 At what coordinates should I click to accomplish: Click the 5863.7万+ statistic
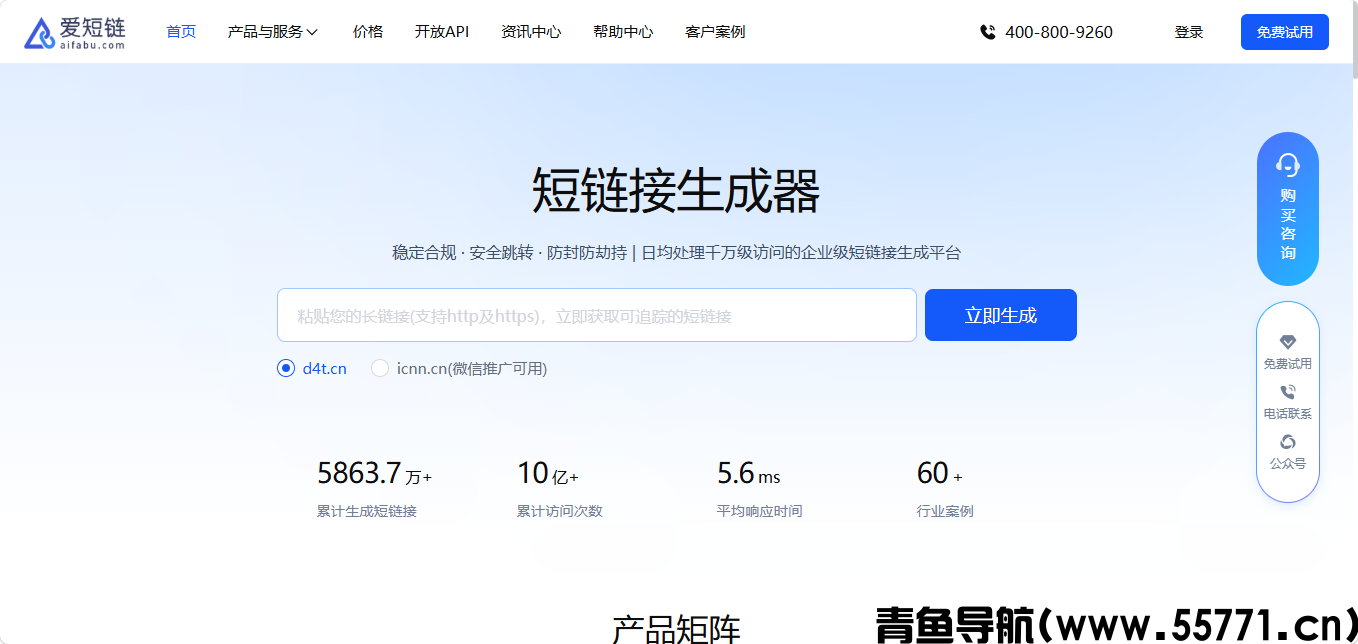point(375,473)
